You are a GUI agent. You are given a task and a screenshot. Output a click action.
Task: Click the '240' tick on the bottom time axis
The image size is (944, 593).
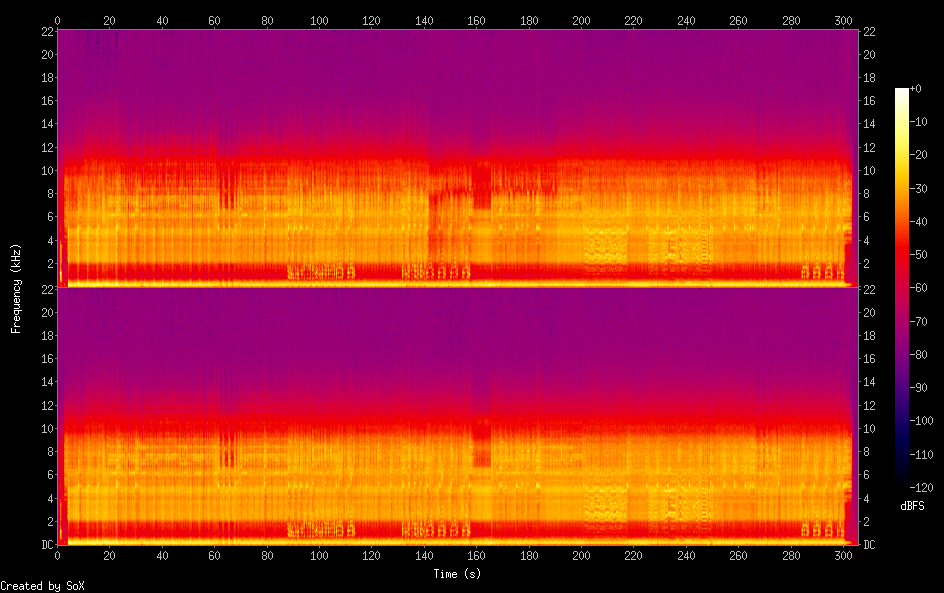coord(686,556)
